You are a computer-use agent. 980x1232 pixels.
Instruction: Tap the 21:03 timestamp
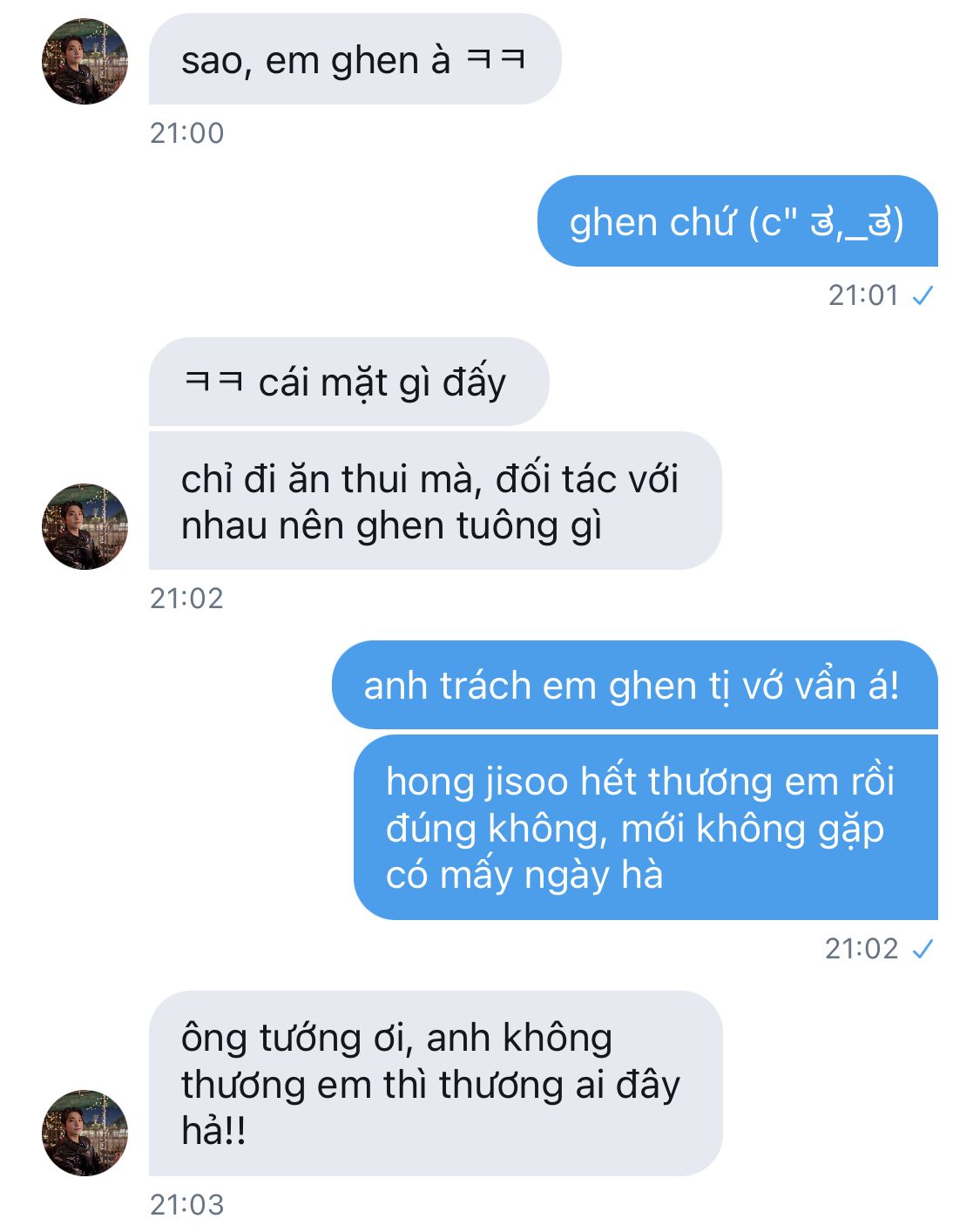click(x=186, y=1205)
